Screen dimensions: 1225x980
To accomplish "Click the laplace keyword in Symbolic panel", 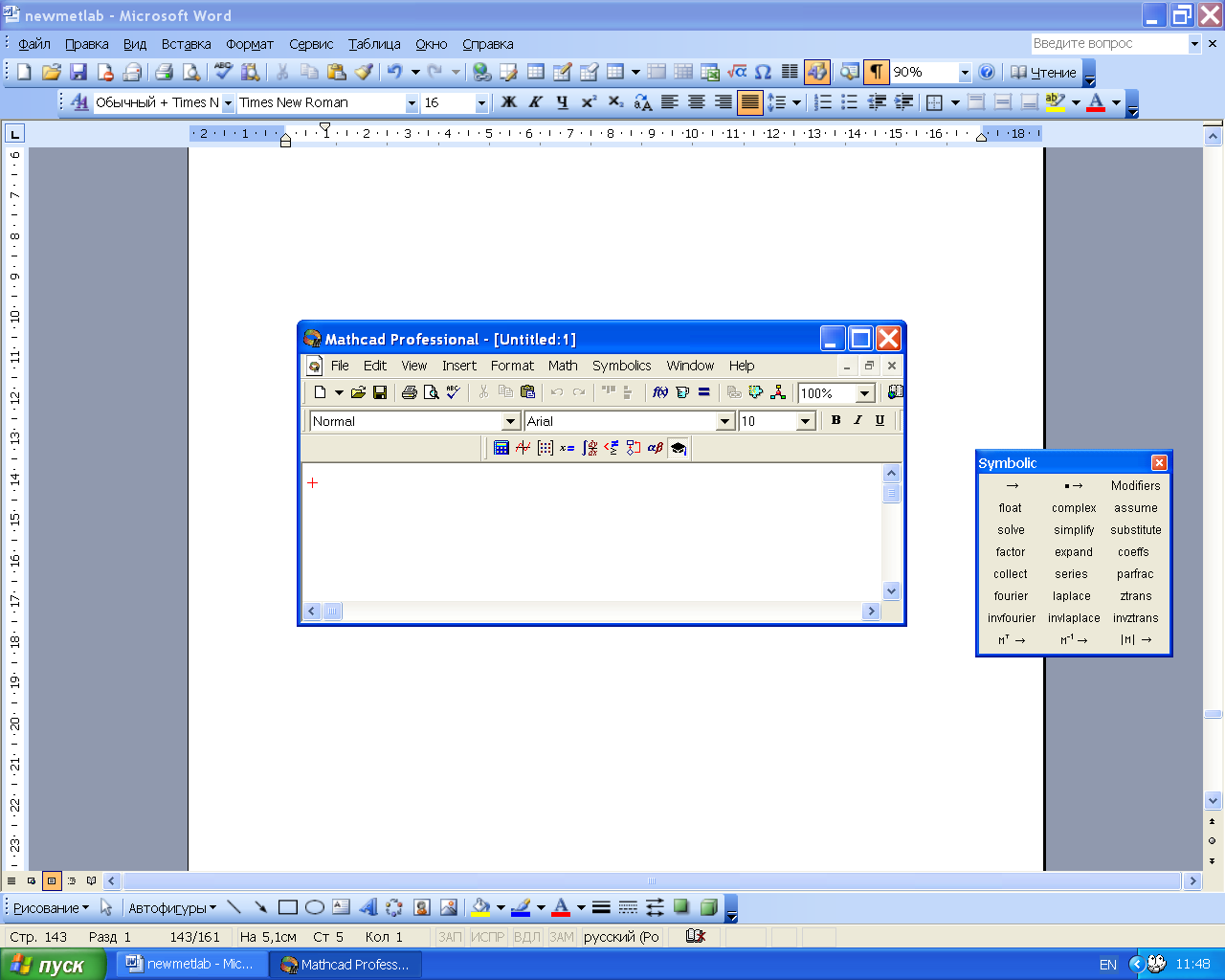I will click(1072, 596).
